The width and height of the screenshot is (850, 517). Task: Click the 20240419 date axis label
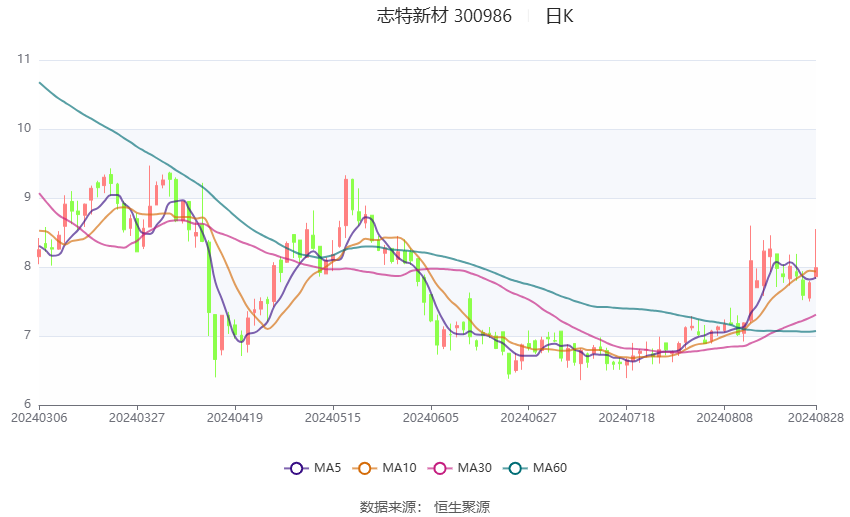235,418
